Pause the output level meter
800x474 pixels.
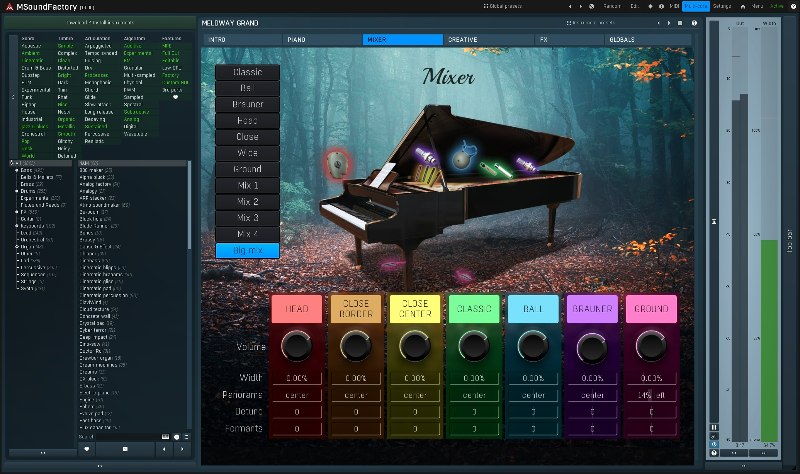(713, 427)
